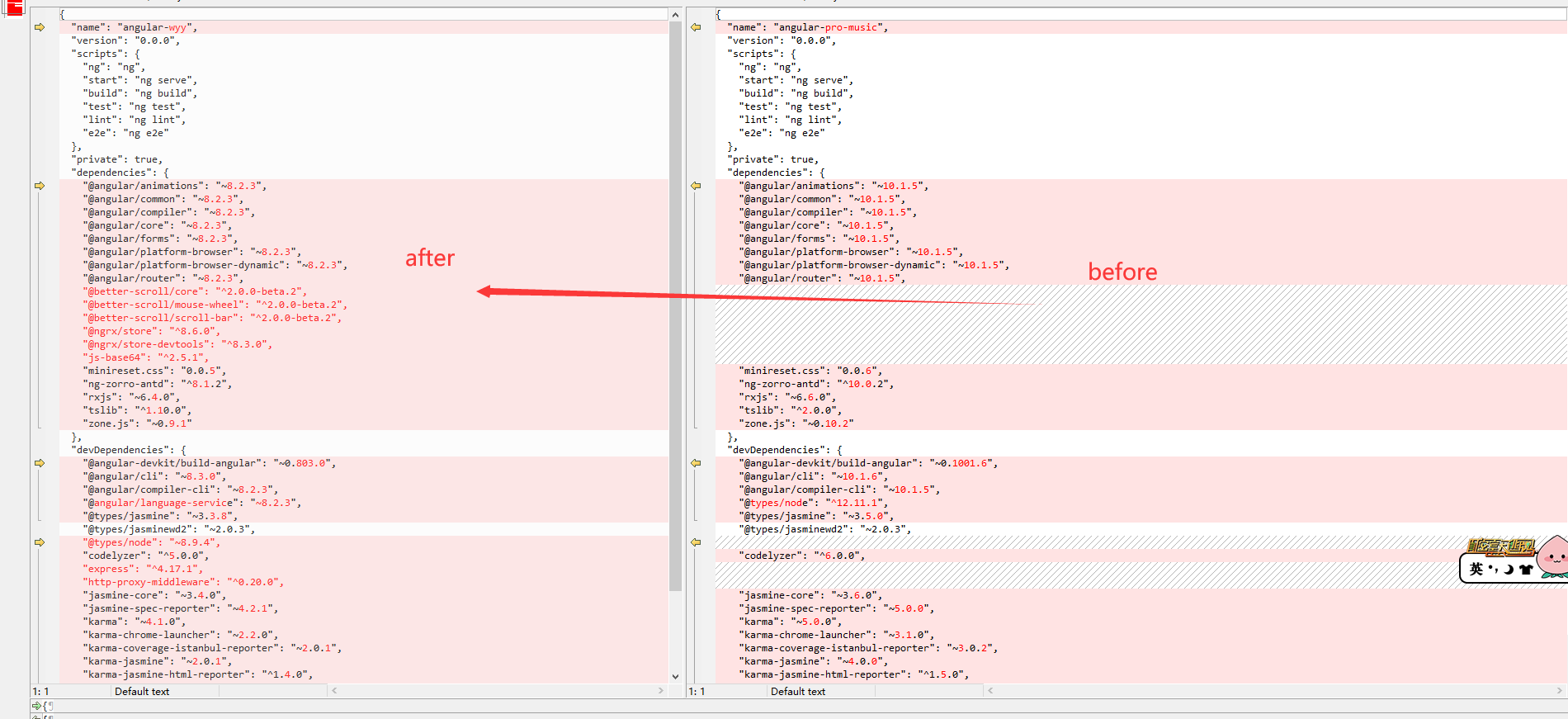Click the left pane vertical scrollbar thumb

[675, 306]
